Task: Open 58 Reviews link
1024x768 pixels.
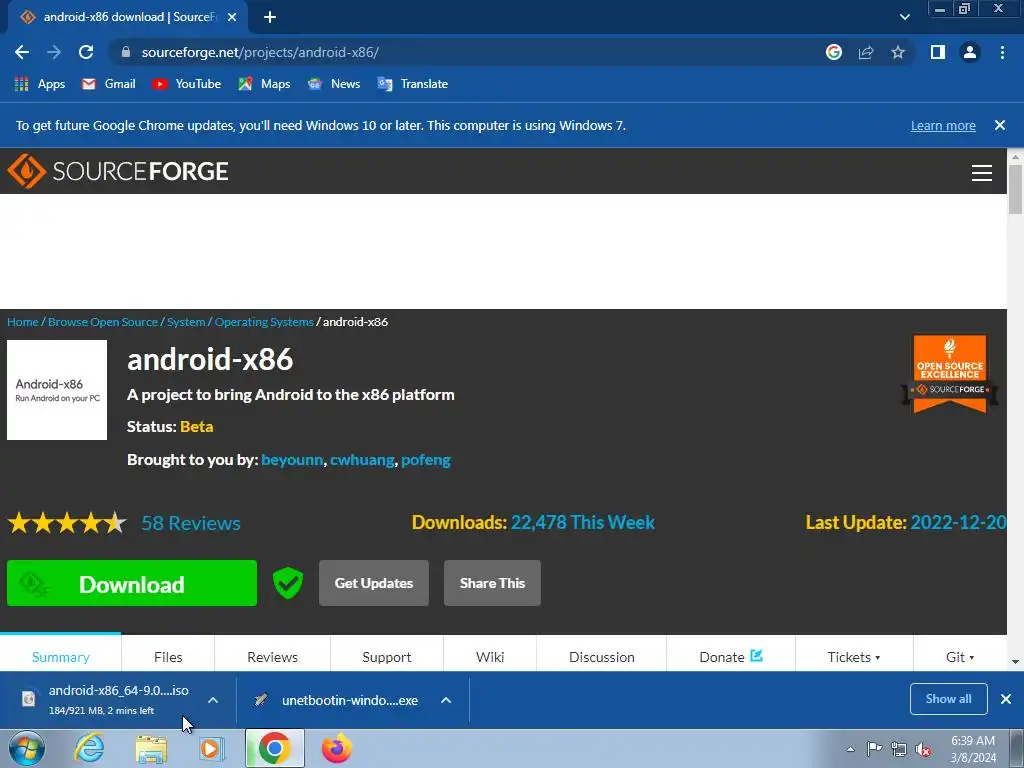Action: (x=191, y=523)
